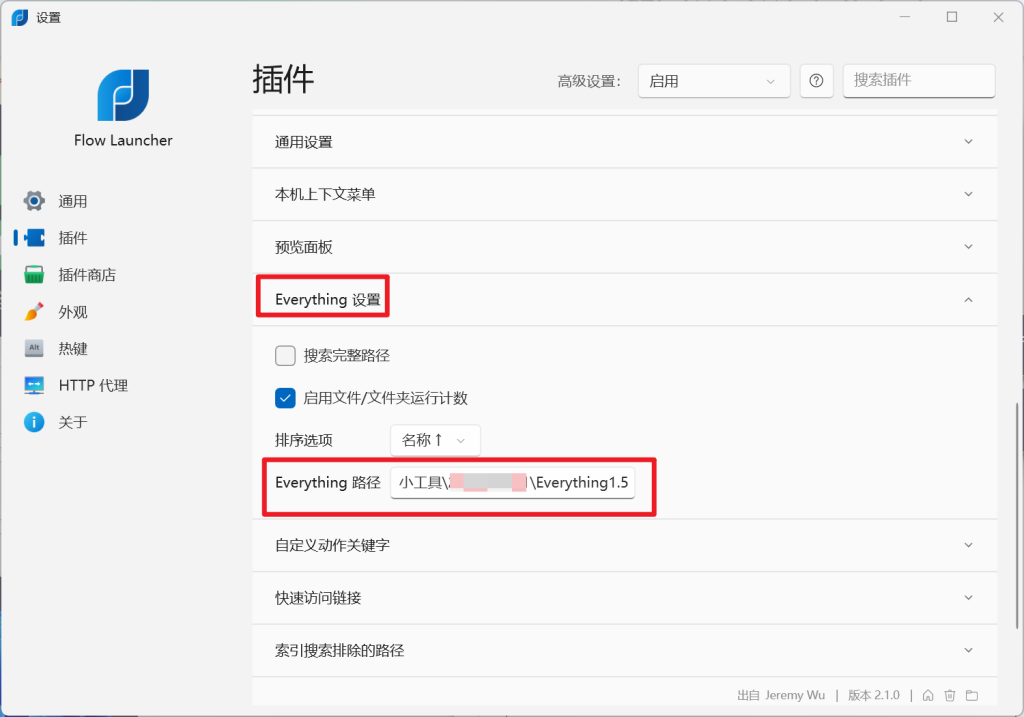Click the Flow Launcher name under logo

123,140
